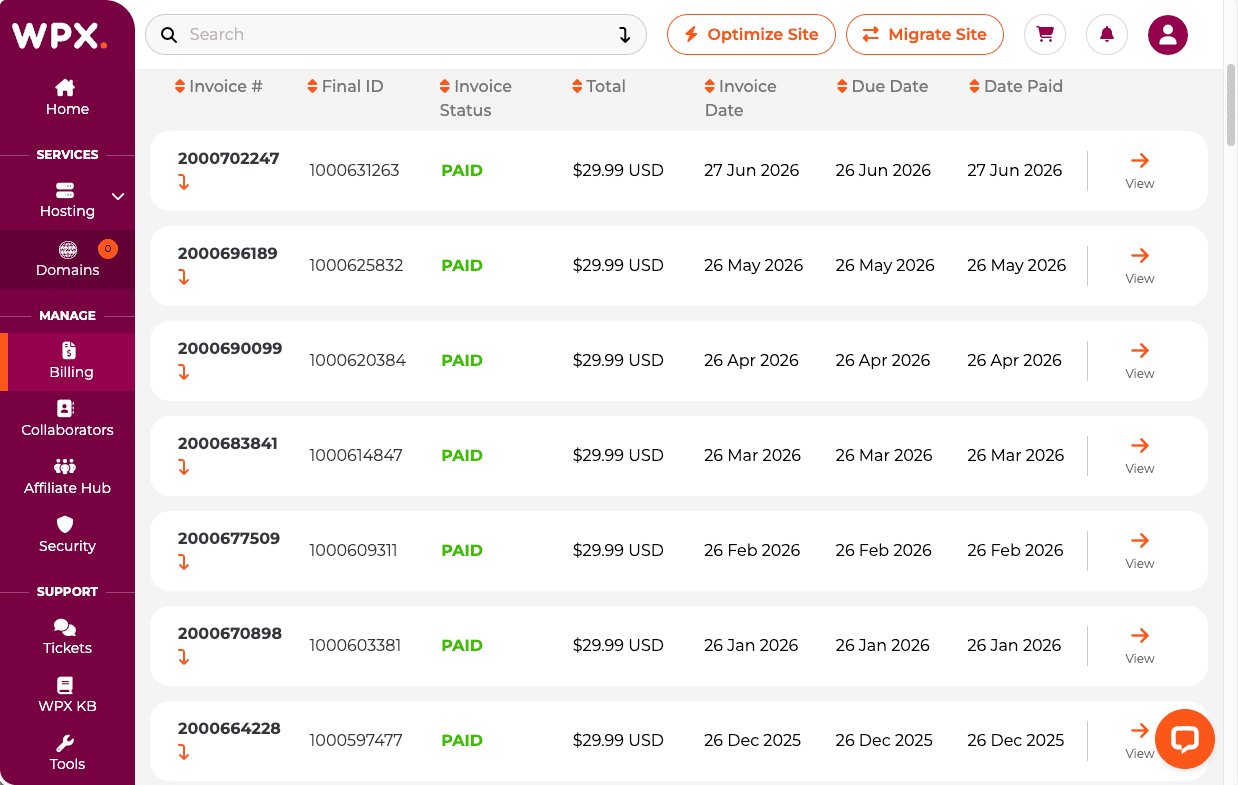Open the Affiliate Hub sidebar item
This screenshot has width=1238, height=785.
(67, 477)
